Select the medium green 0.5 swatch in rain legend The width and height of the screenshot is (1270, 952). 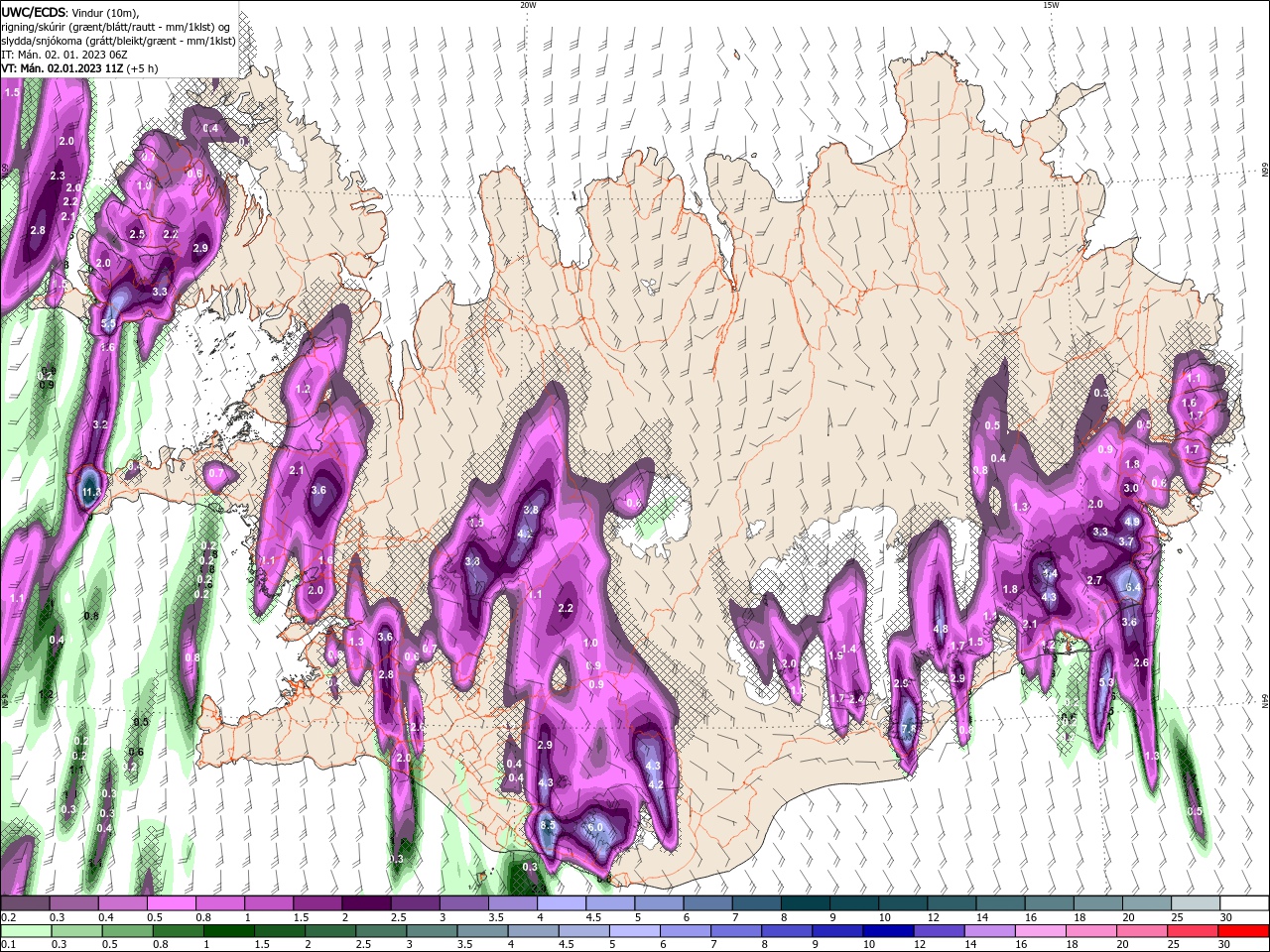129,931
